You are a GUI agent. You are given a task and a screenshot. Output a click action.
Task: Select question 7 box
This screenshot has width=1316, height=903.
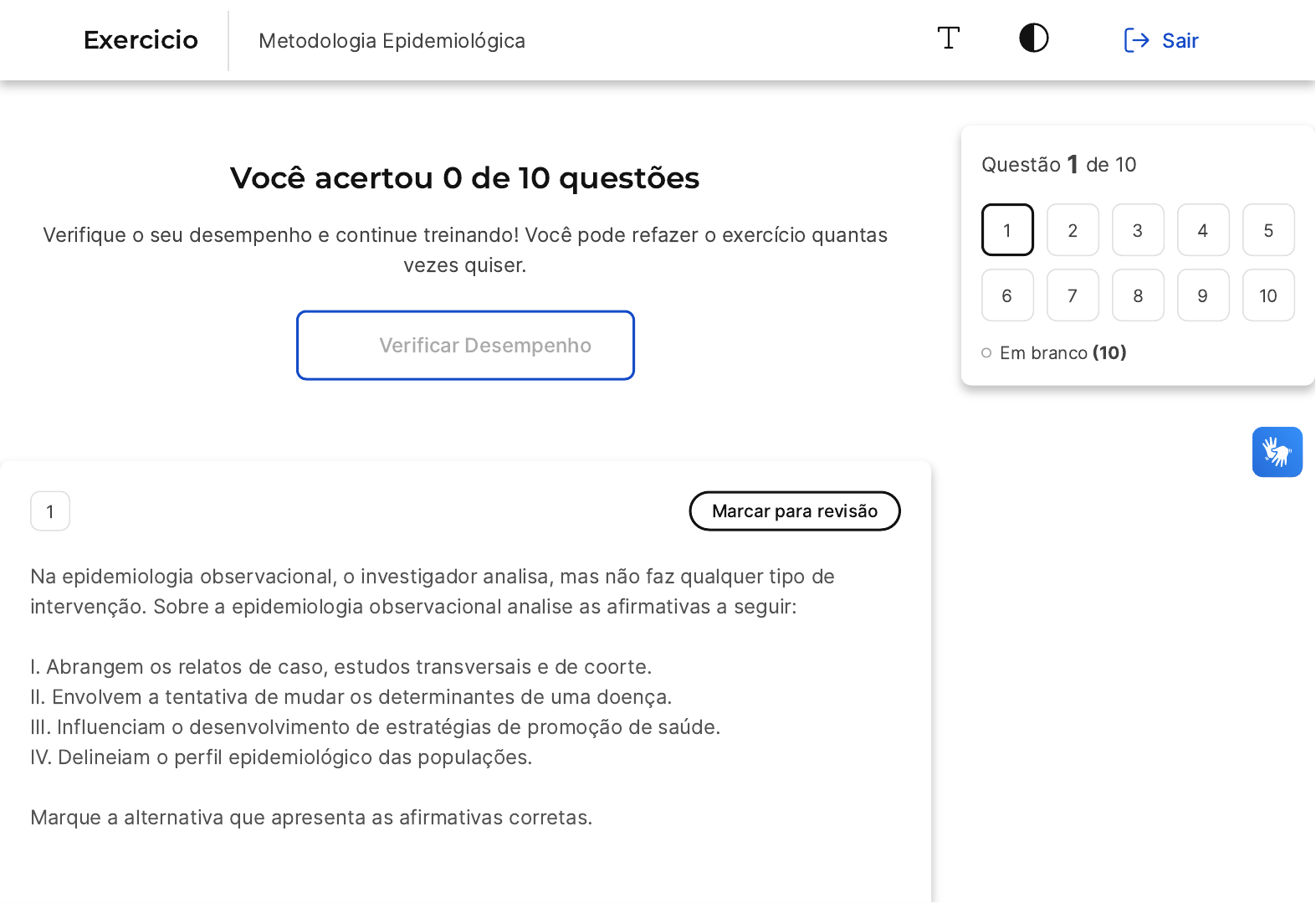1073,295
